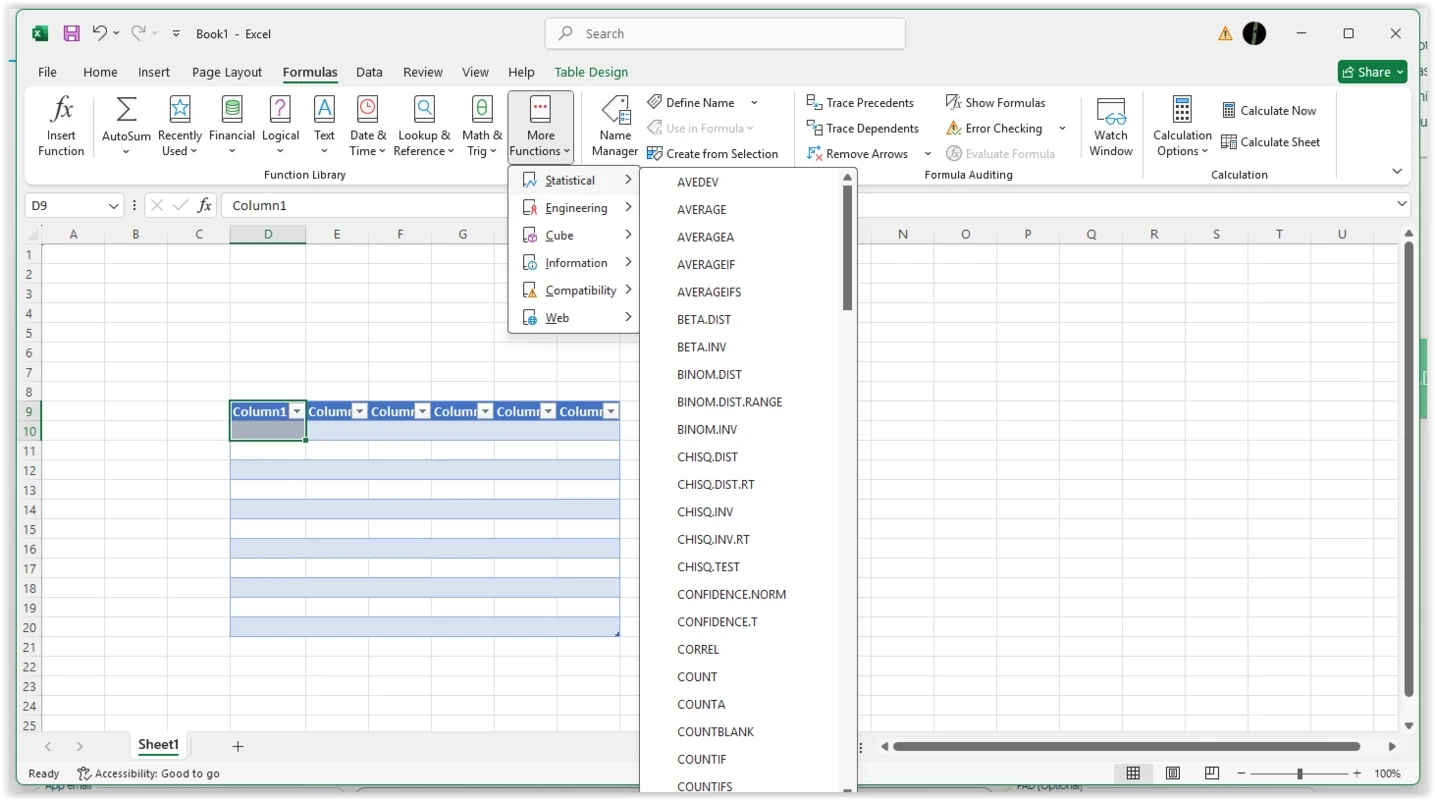Toggle Show Formulas in Formula Auditing

pos(995,103)
